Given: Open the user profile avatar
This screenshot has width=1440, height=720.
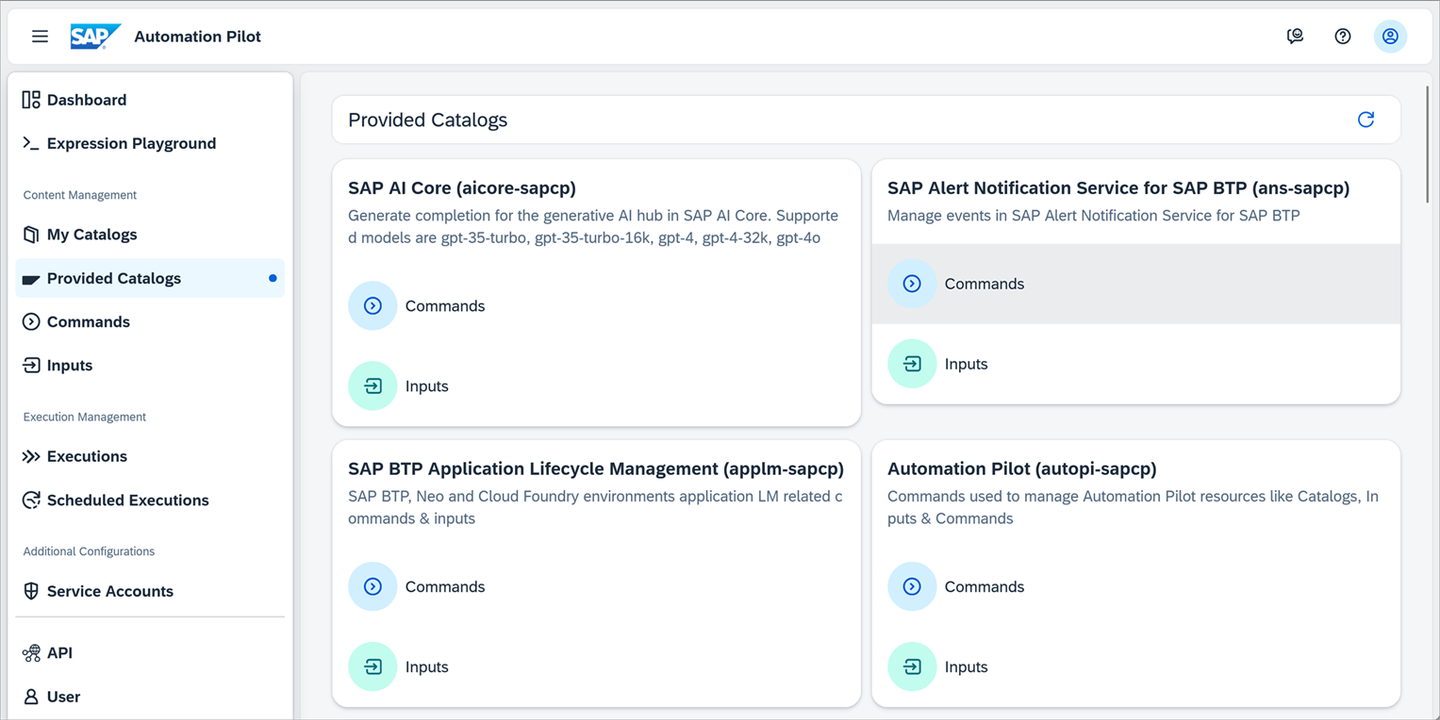Looking at the screenshot, I should point(1390,36).
